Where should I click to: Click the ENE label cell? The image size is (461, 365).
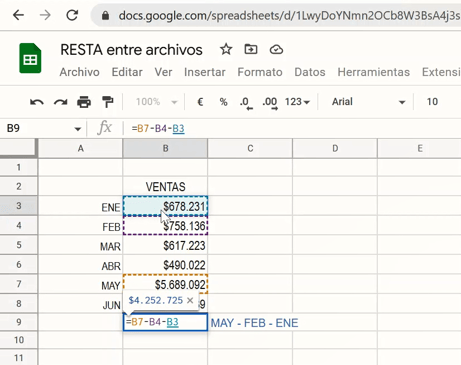click(x=80, y=207)
